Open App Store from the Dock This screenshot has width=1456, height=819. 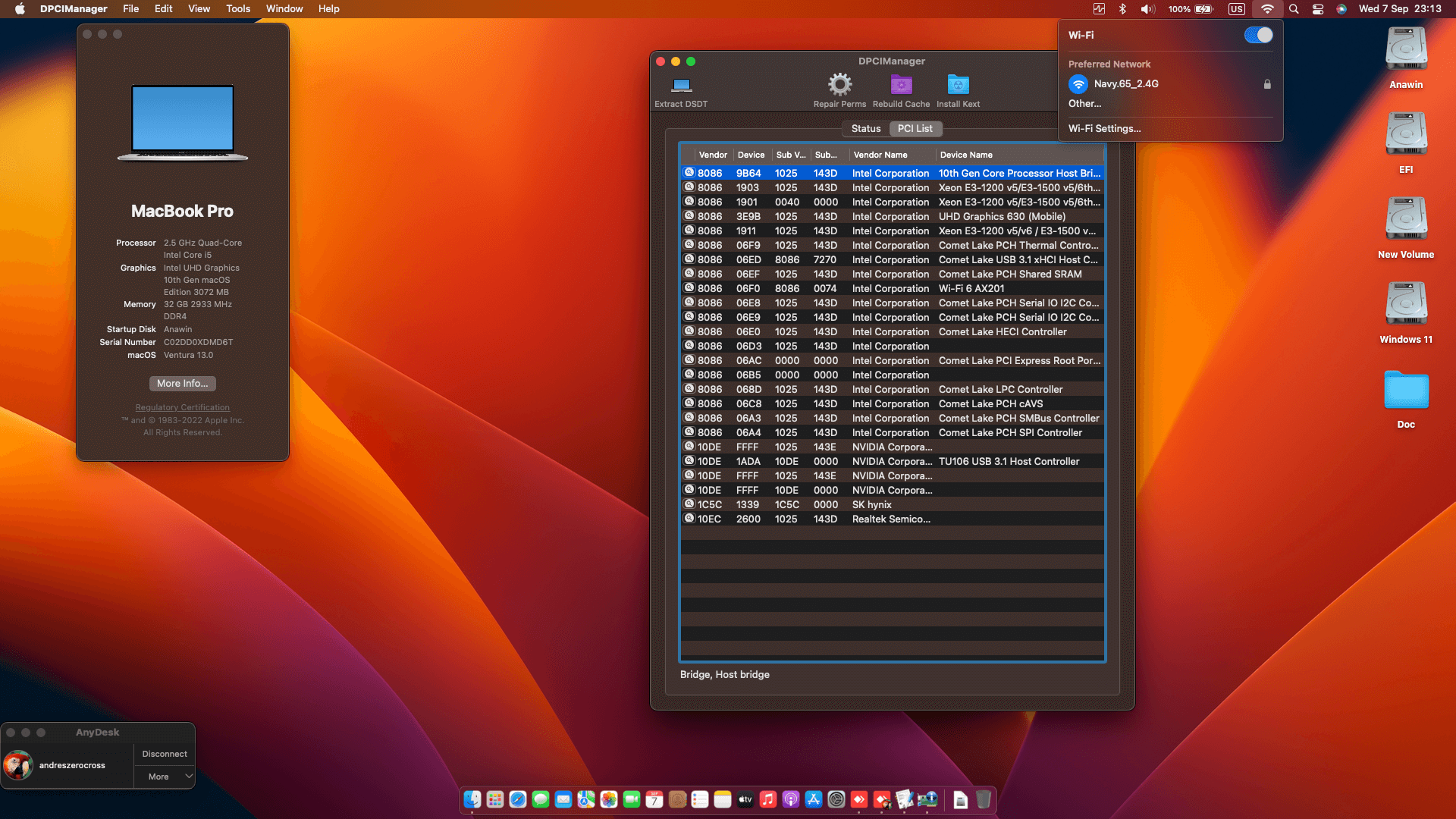point(814,799)
